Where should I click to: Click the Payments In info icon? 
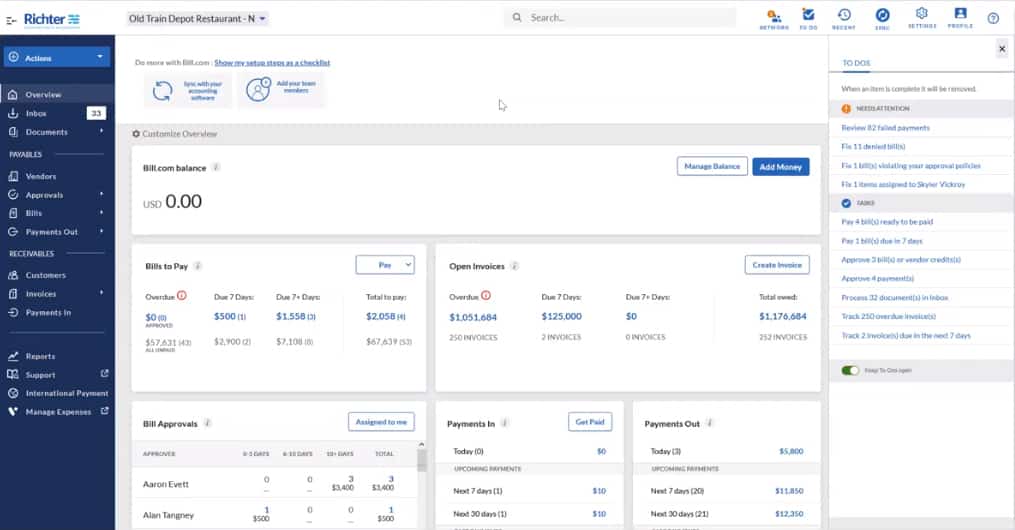(505, 423)
